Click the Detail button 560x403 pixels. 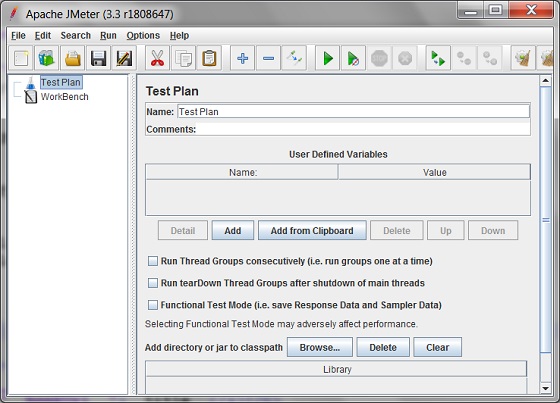click(x=183, y=230)
